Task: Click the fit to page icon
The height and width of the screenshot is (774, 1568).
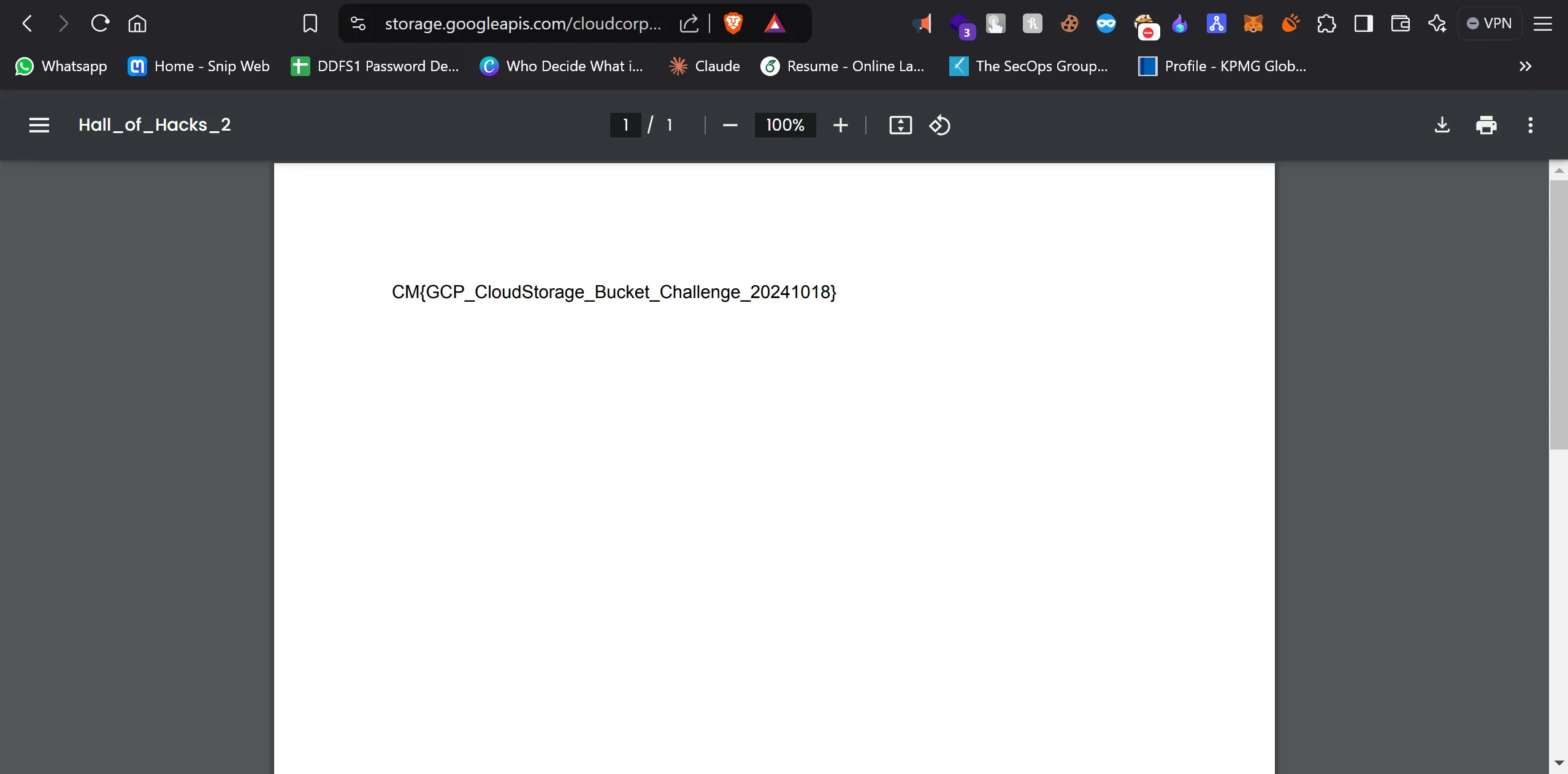Action: 900,125
